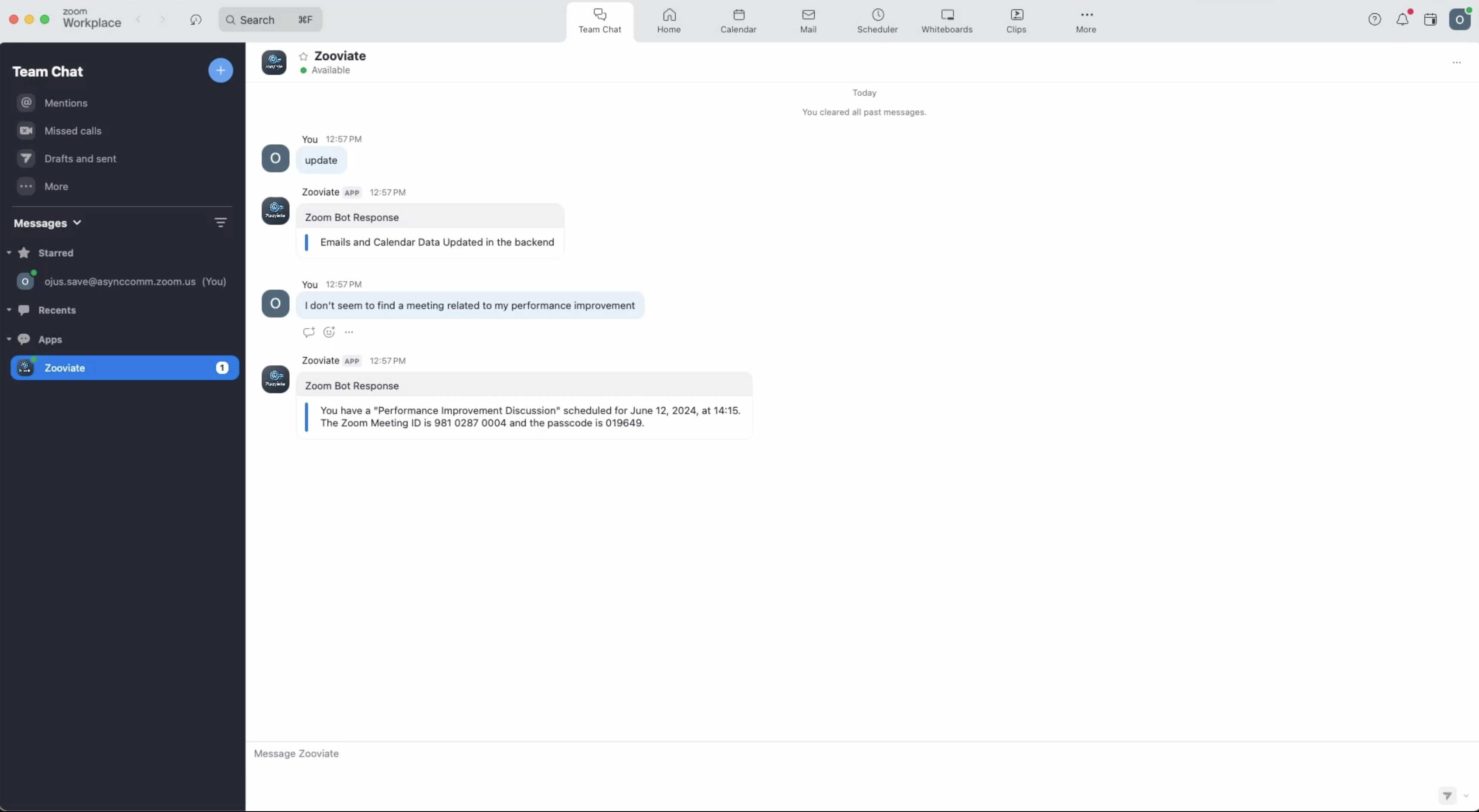The height and width of the screenshot is (812, 1479).
Task: Open More options in the left sidebar
Action: pyautogui.click(x=55, y=186)
